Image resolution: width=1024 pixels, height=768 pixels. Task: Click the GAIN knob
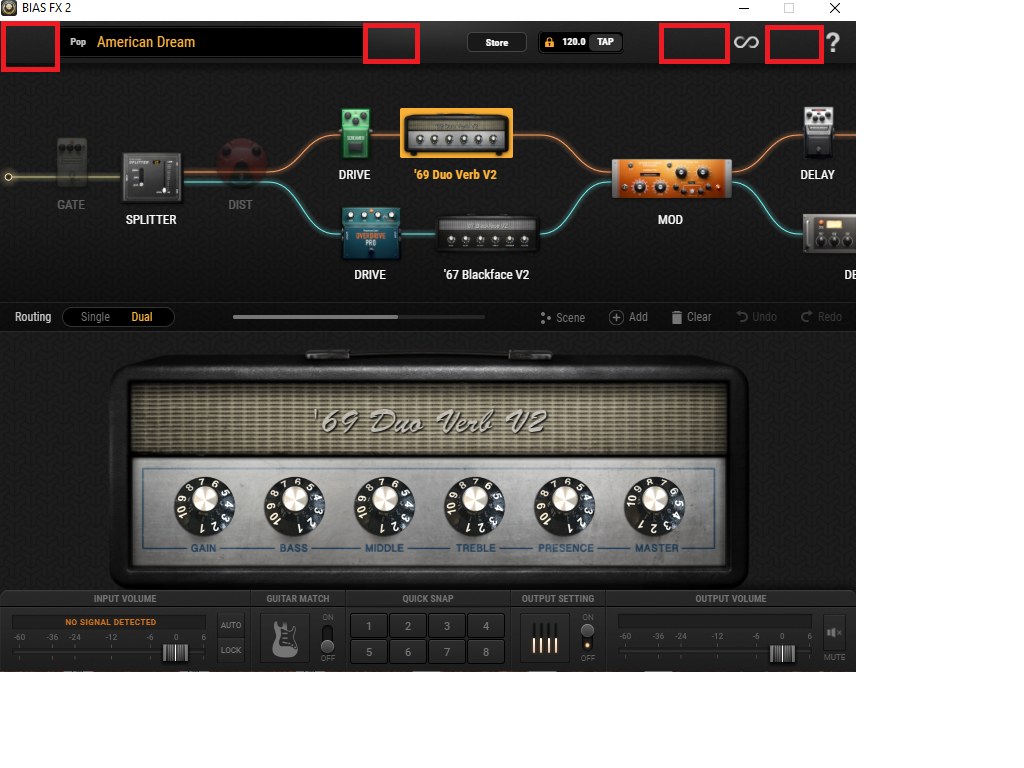point(204,505)
